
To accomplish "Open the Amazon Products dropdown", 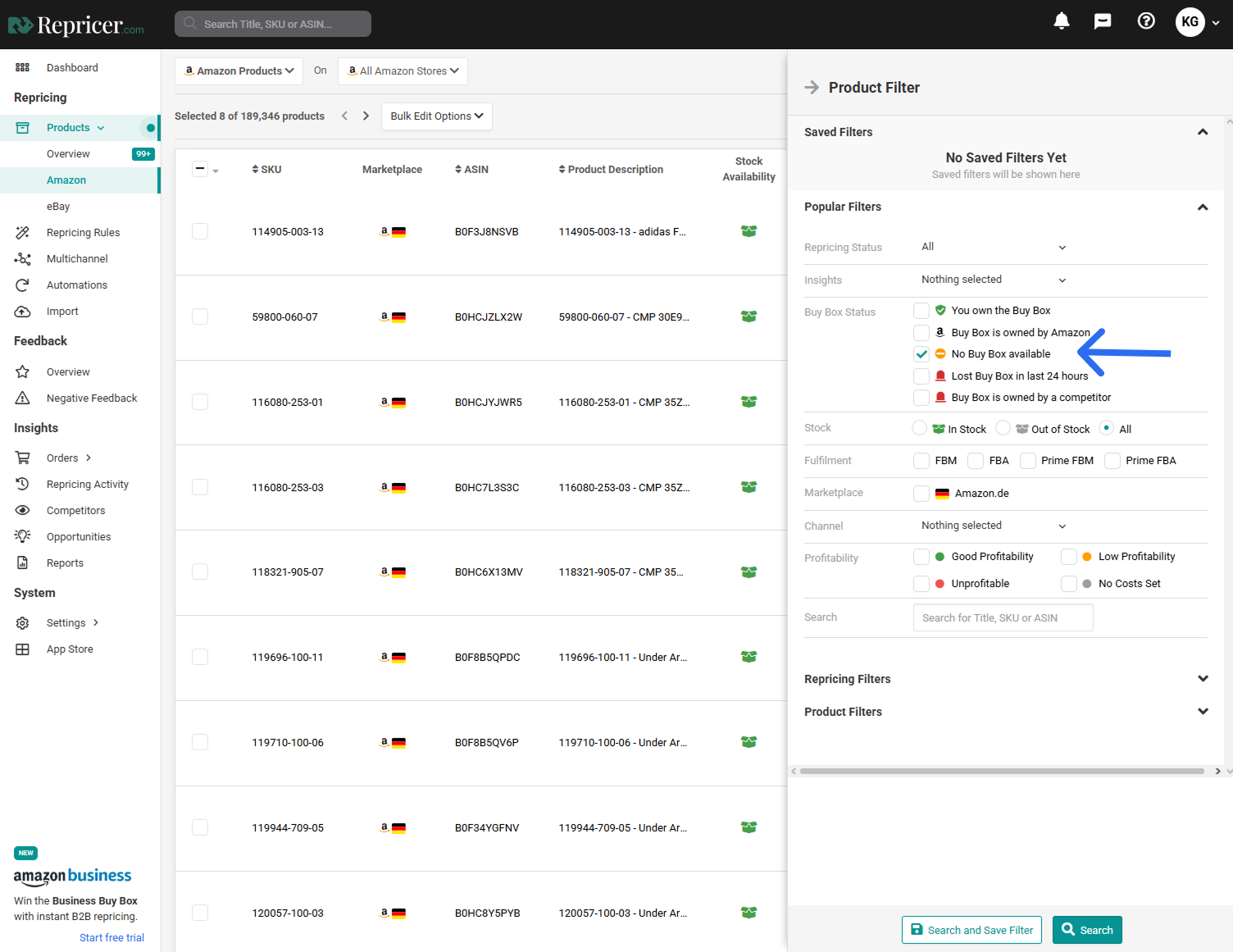I will tap(239, 71).
